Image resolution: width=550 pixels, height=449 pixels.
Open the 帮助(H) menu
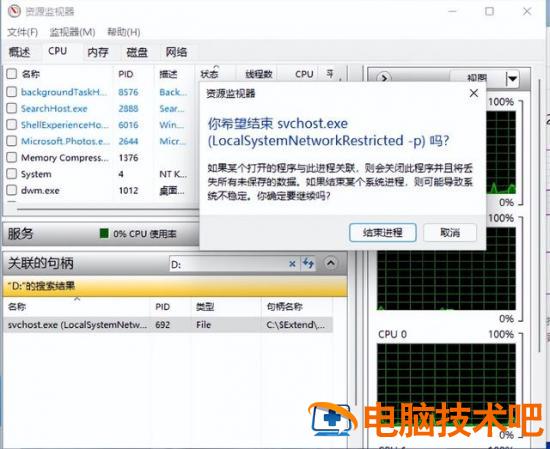[x=123, y=32]
